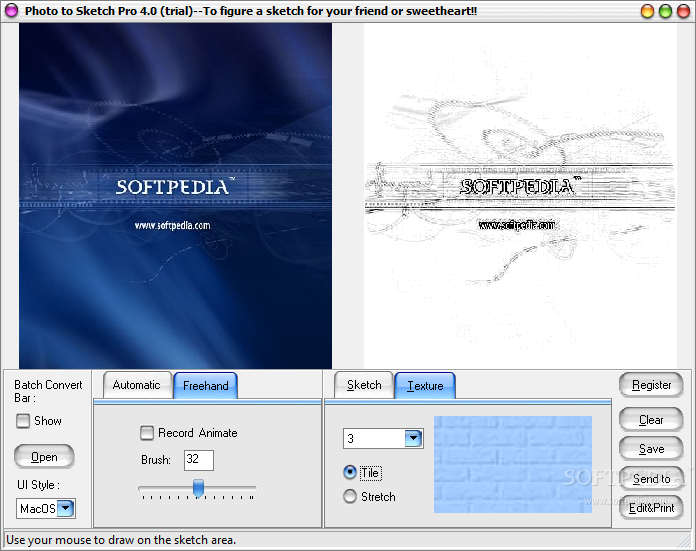Open Edit&Print
Image resolution: width=696 pixels, height=551 pixels.
click(651, 507)
